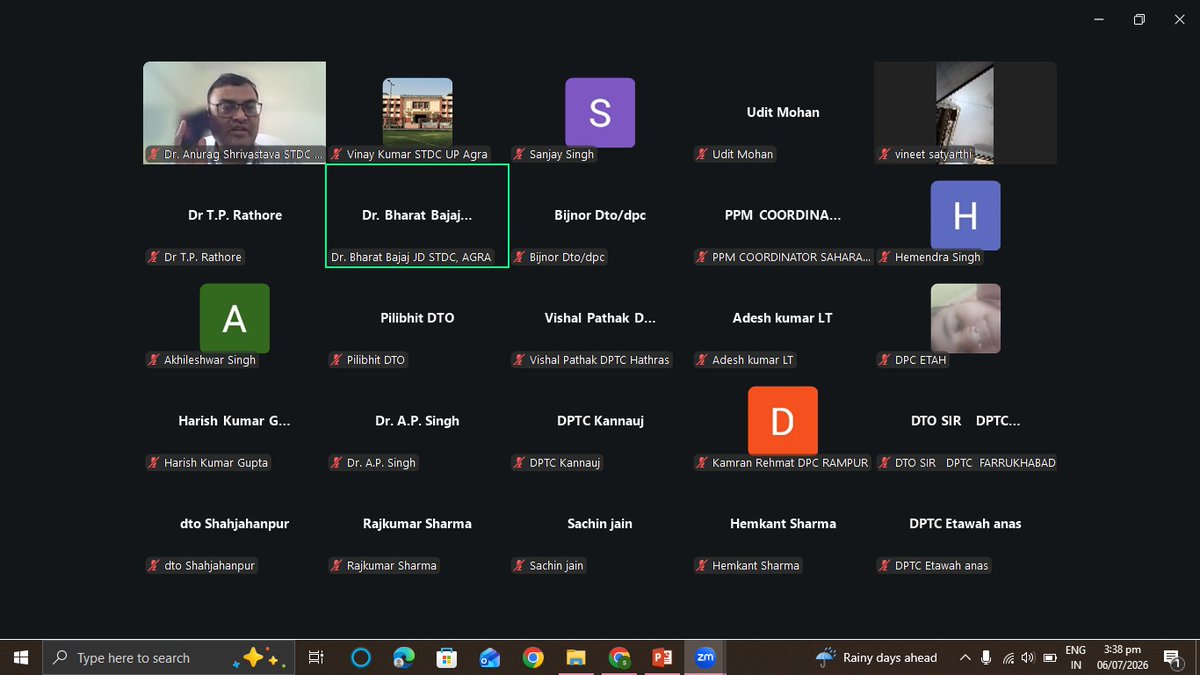Expand the hidden system tray icons chevron
Image resolution: width=1200 pixels, height=675 pixels.
(x=964, y=657)
